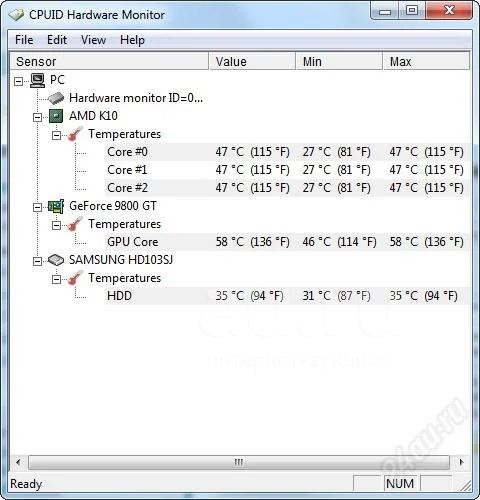Click HDD max 35 °C (94 °F)
Image resolution: width=480 pixels, height=500 pixels.
[x=423, y=296]
